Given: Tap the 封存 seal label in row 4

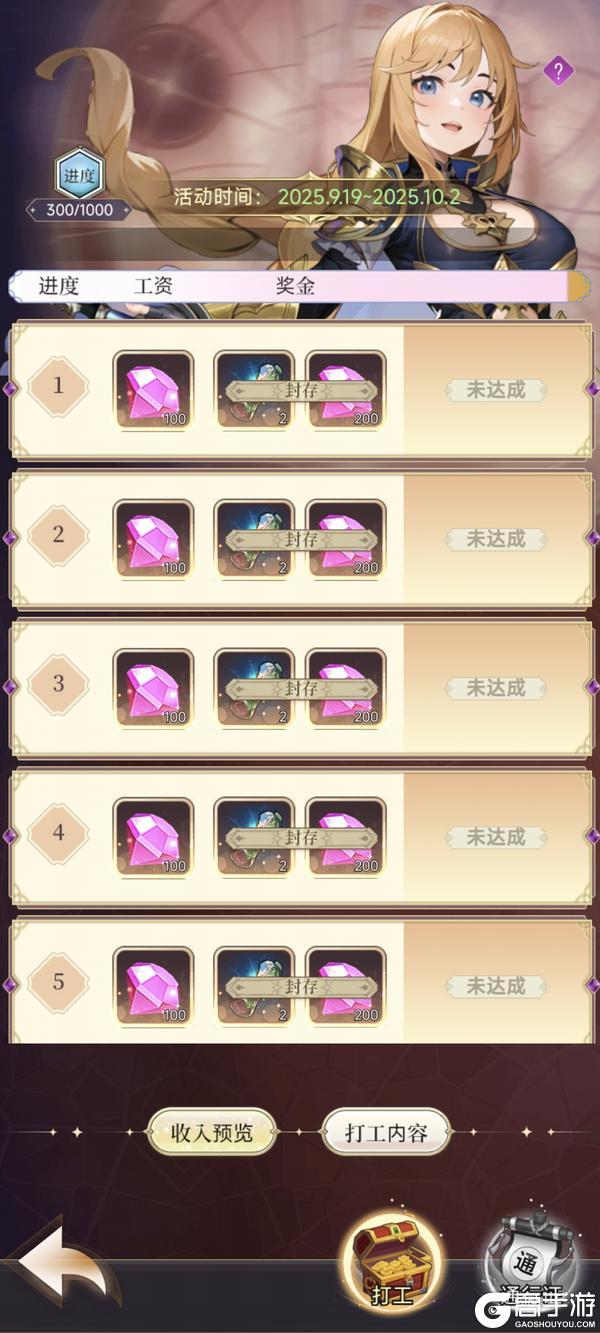Looking at the screenshot, I should 301,837.
